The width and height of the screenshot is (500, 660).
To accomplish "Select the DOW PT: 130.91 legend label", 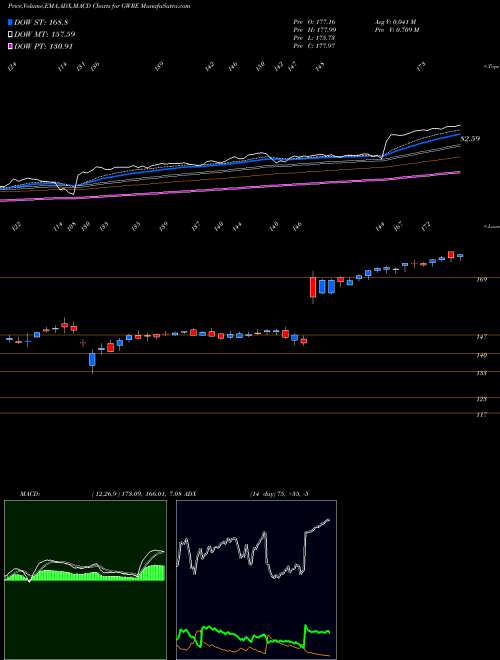I will tap(44, 46).
